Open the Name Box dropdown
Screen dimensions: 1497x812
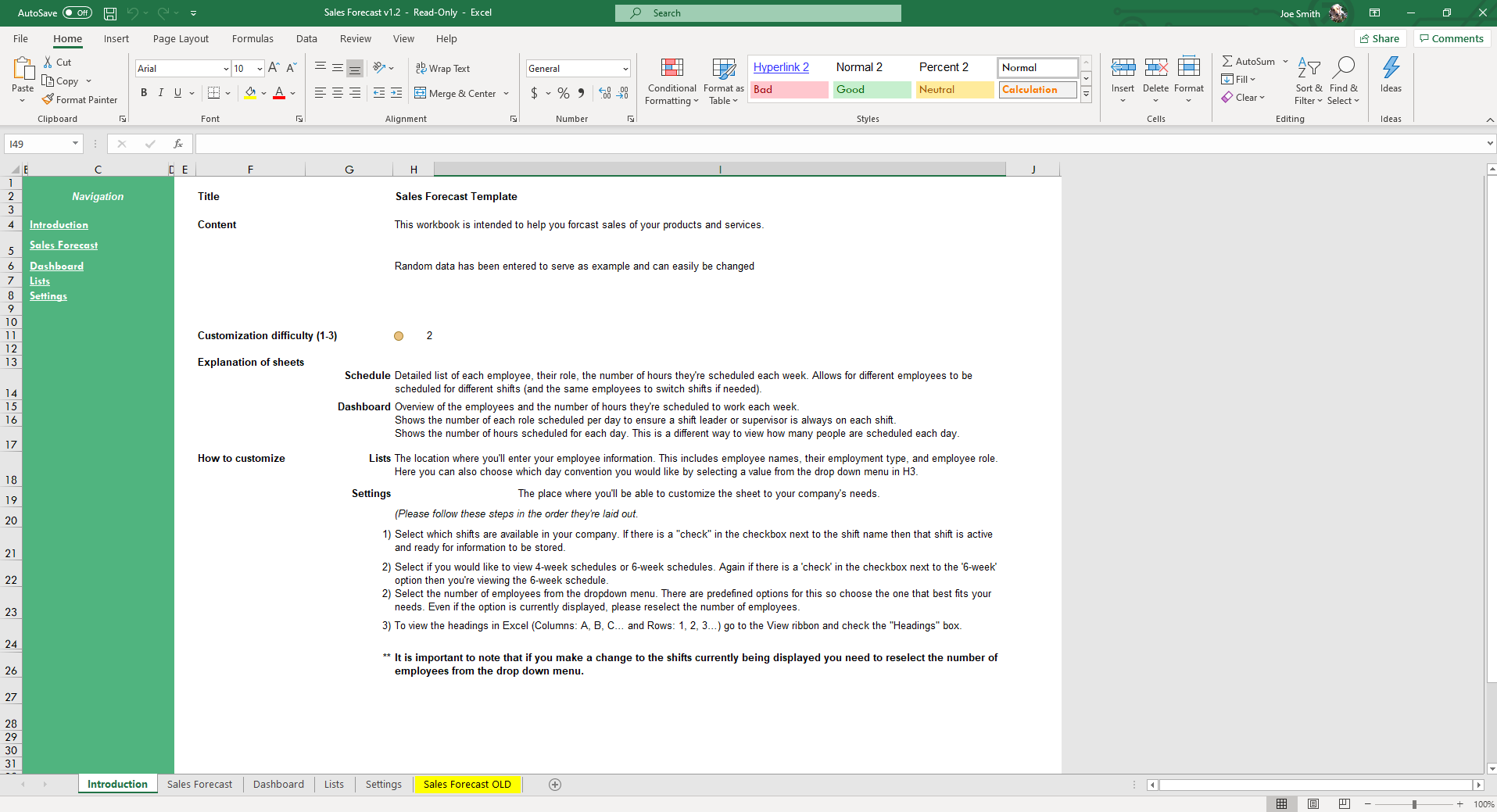[75, 144]
